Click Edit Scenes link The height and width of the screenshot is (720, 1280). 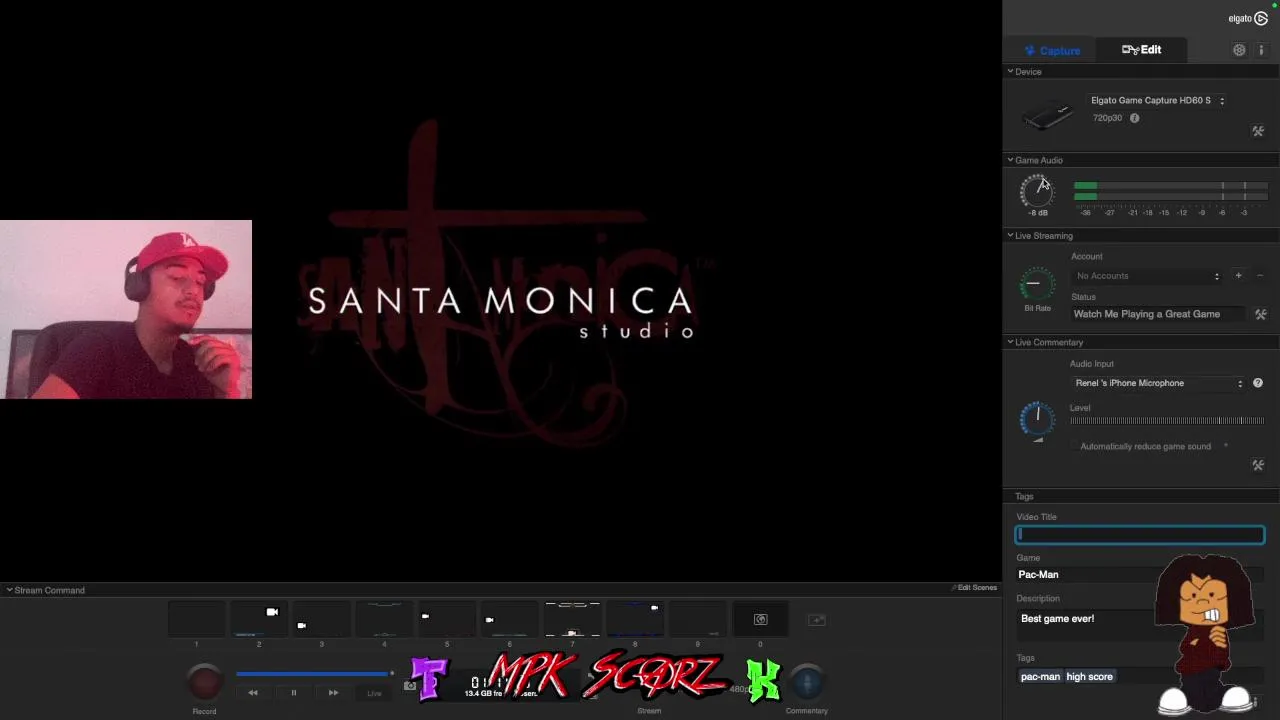tap(973, 588)
